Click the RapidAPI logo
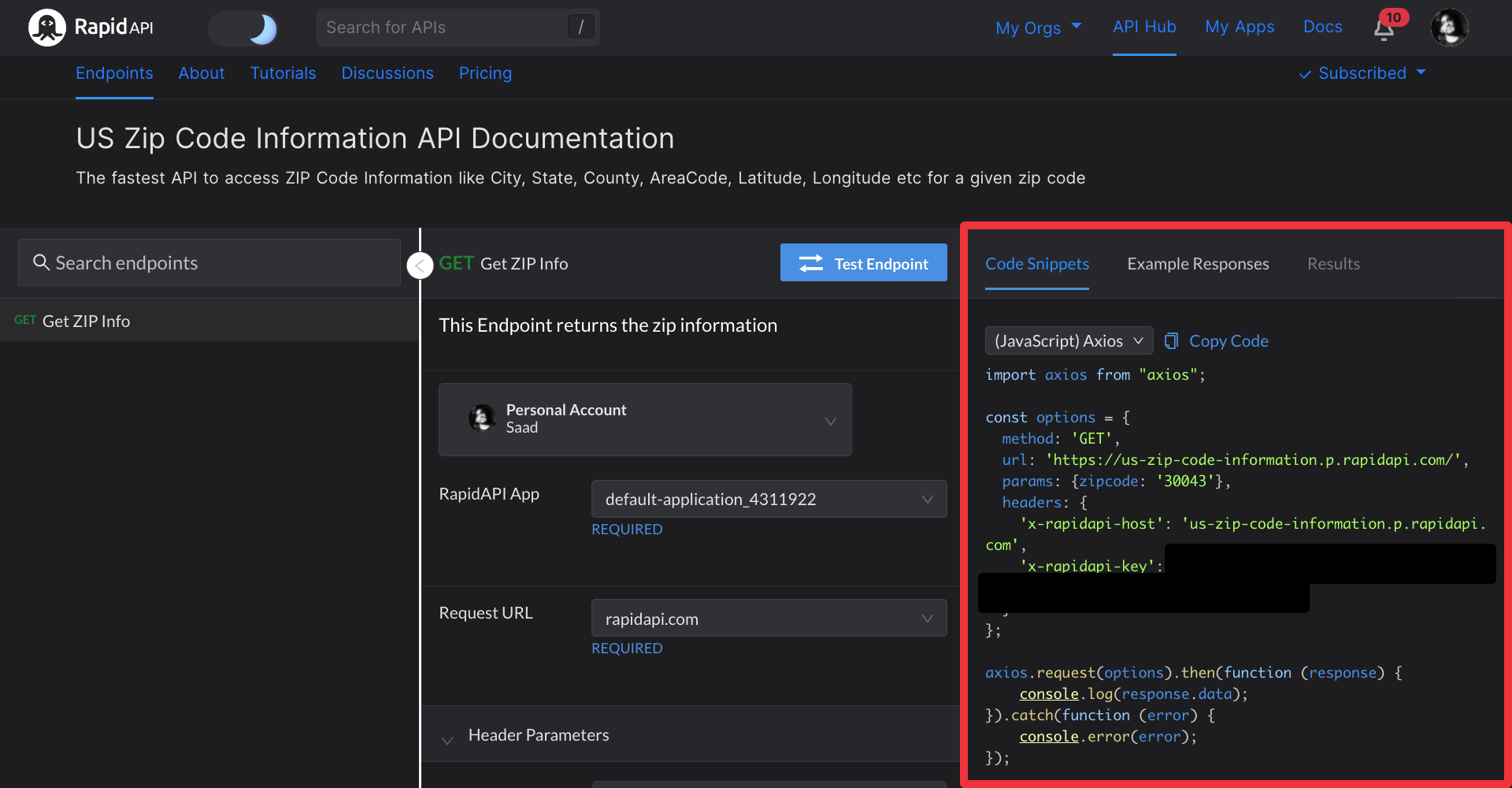 pos(91,28)
